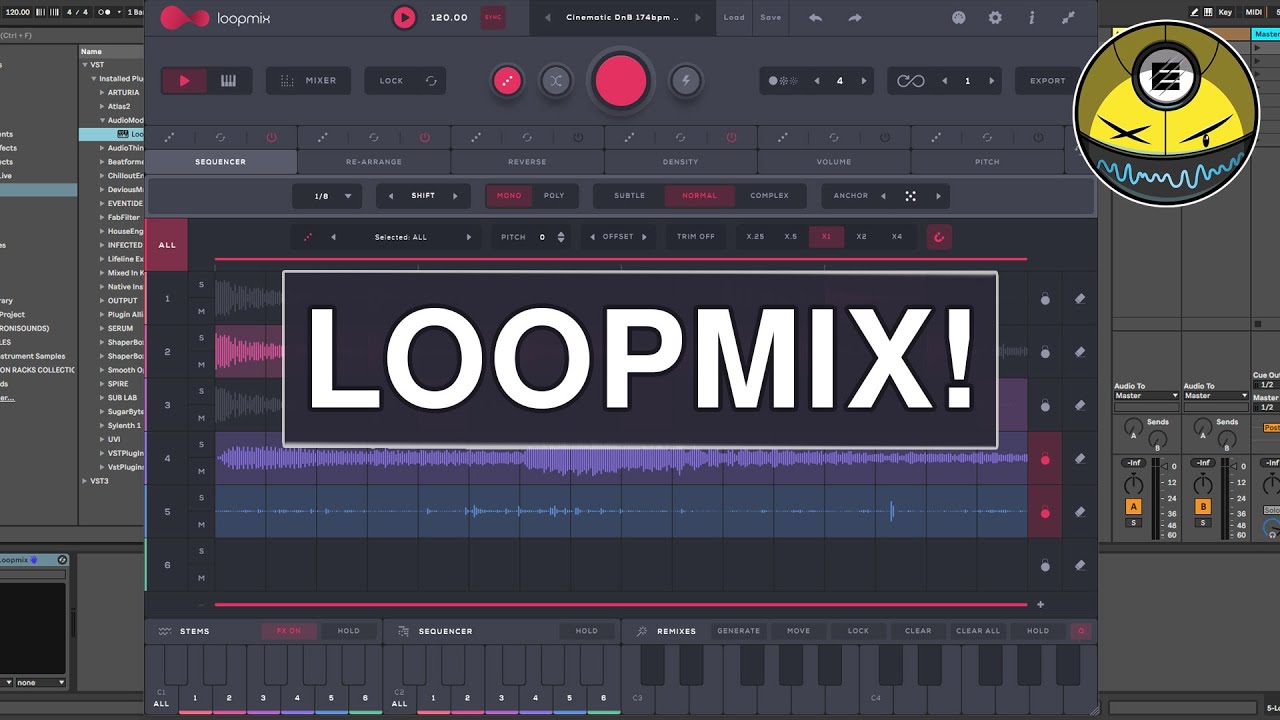Select the COMPLEX complexity option

tap(770, 196)
